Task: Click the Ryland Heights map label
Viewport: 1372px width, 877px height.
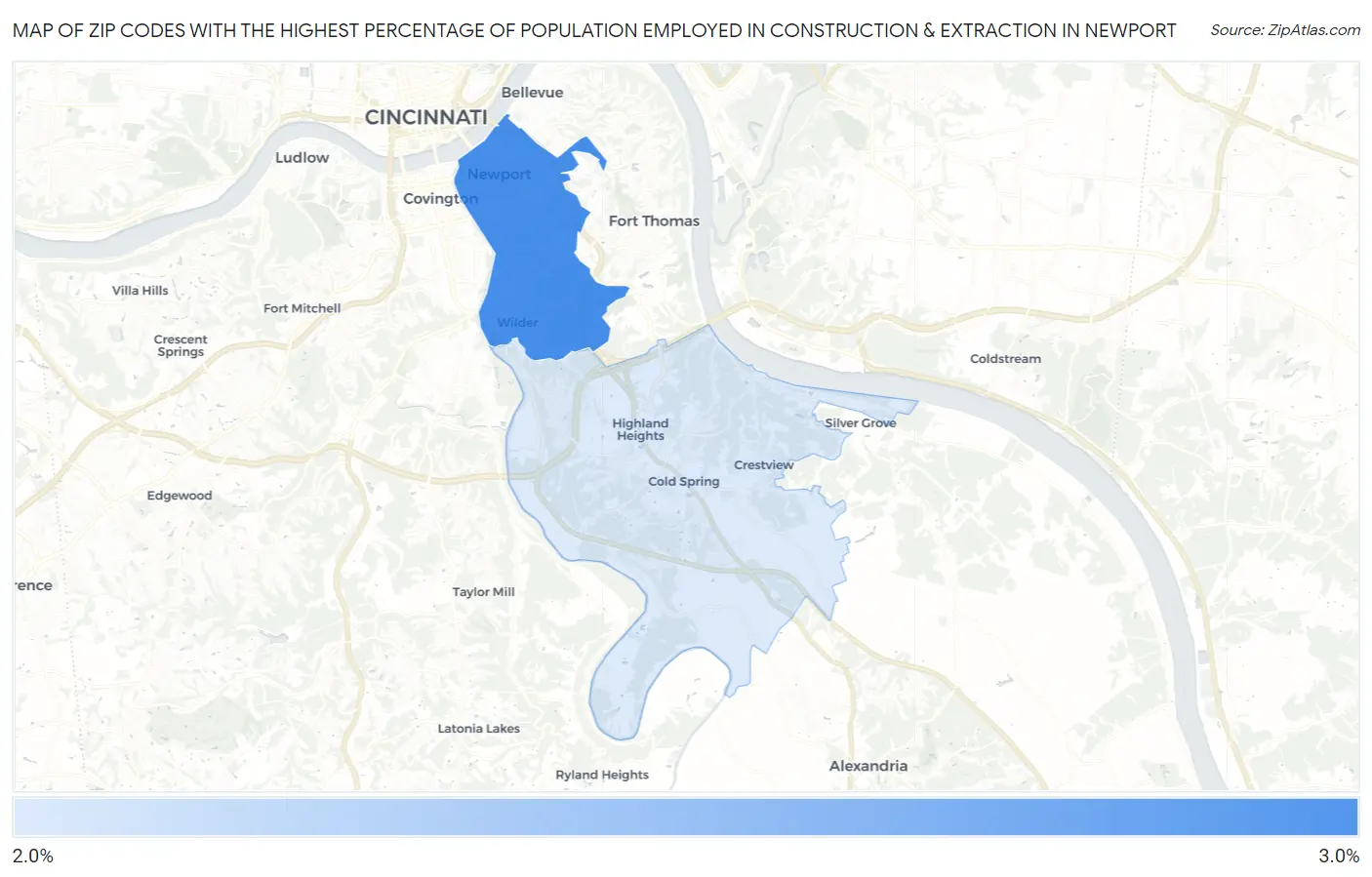Action: pos(602,775)
